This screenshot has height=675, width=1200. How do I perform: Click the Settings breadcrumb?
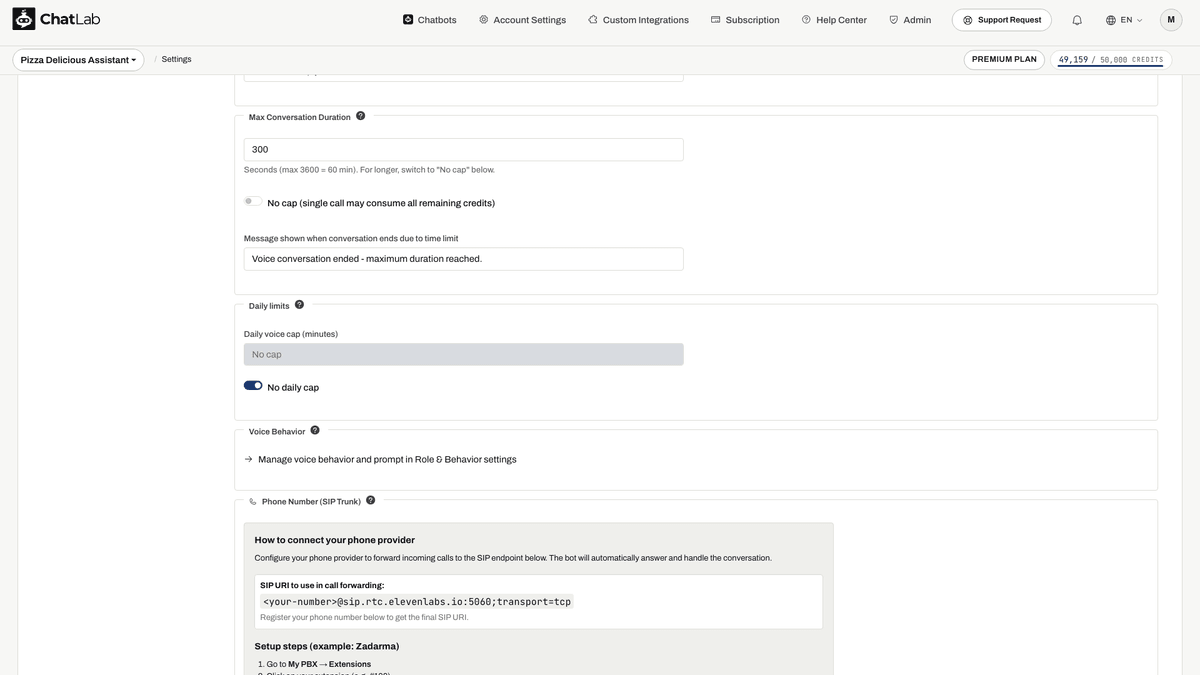176,60
